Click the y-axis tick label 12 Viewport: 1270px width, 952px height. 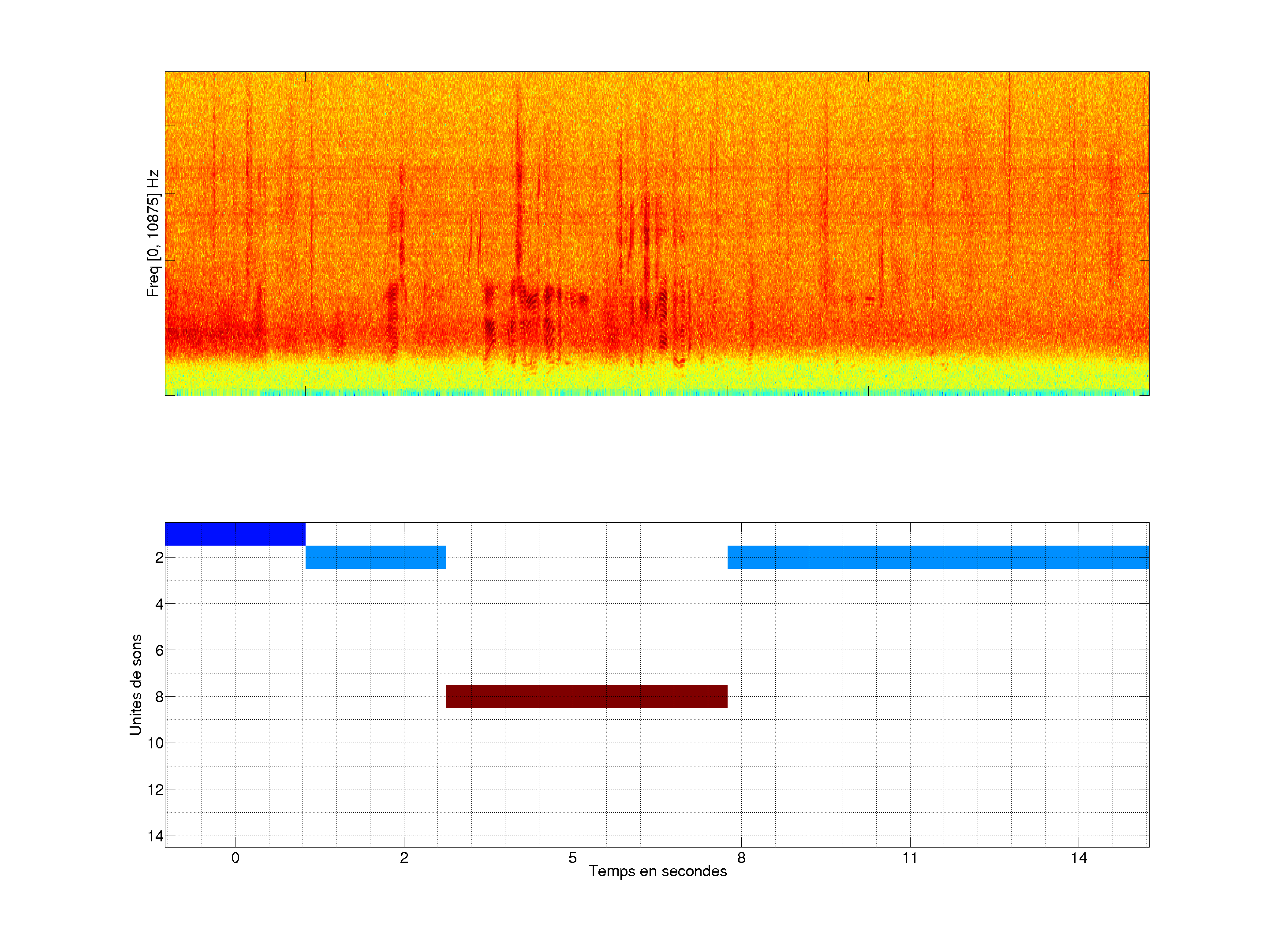156,790
